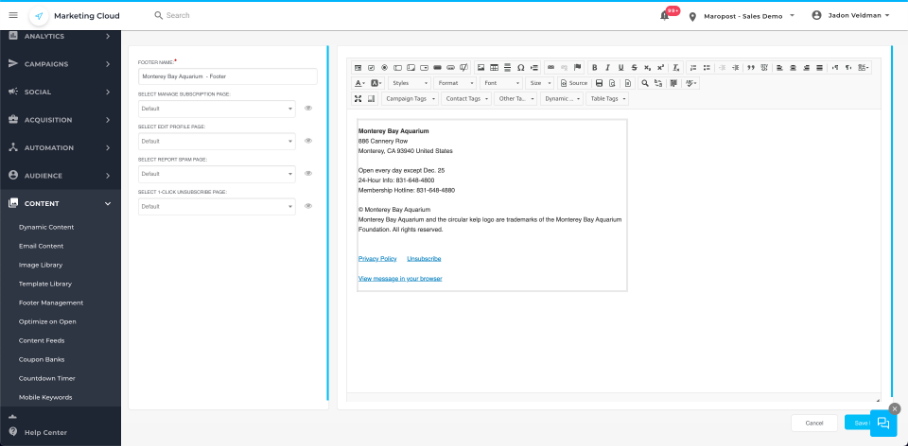Open the Size dropdown

click(540, 83)
